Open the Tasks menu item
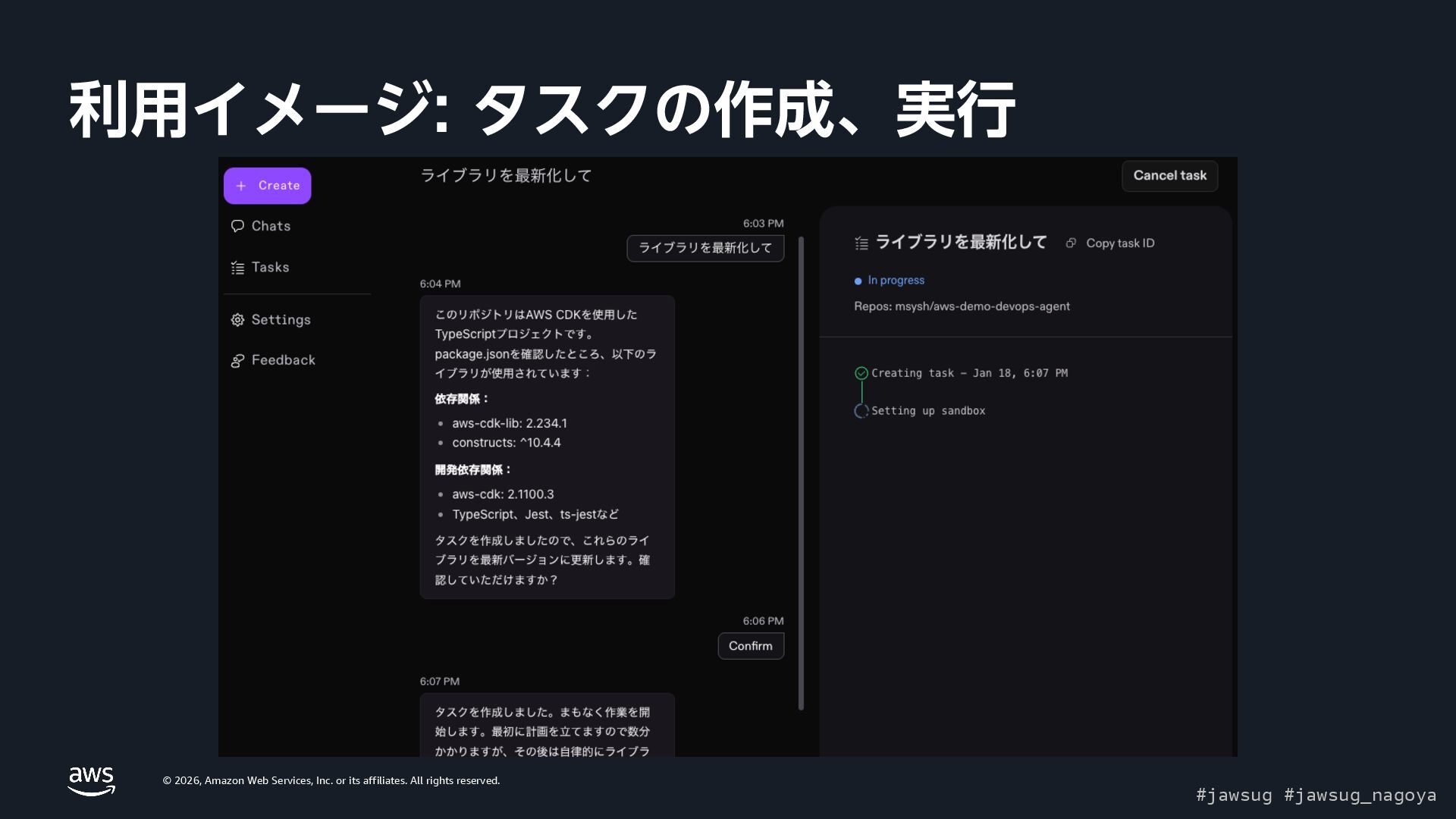The width and height of the screenshot is (1456, 819). (x=270, y=268)
